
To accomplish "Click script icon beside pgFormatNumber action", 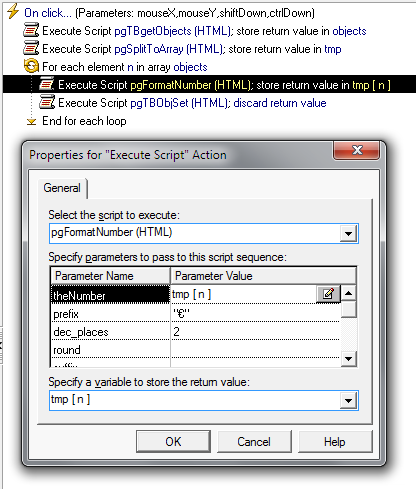I will (47, 84).
